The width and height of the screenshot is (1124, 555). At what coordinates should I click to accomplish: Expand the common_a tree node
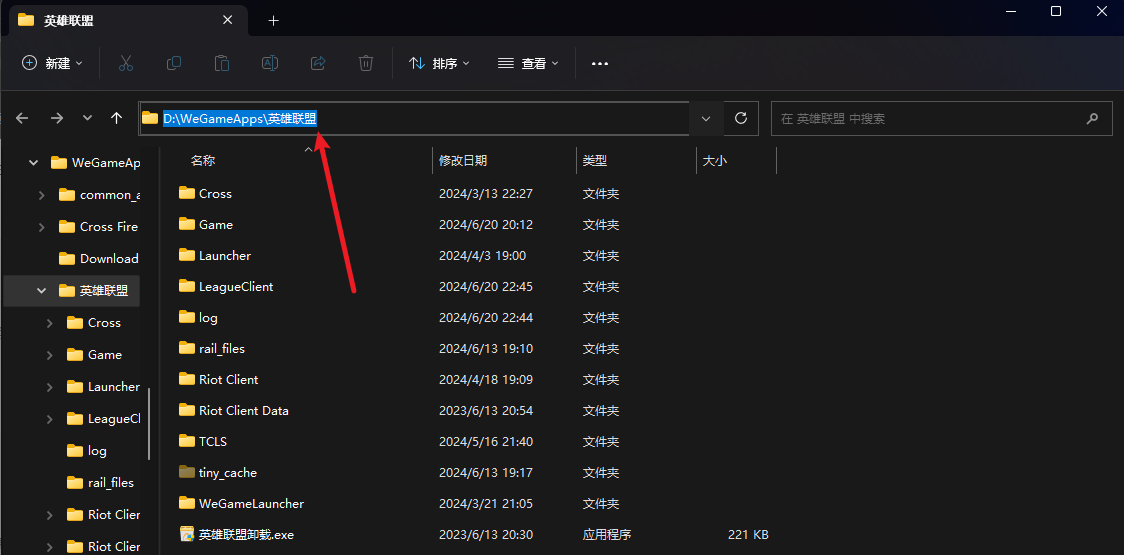(42, 194)
